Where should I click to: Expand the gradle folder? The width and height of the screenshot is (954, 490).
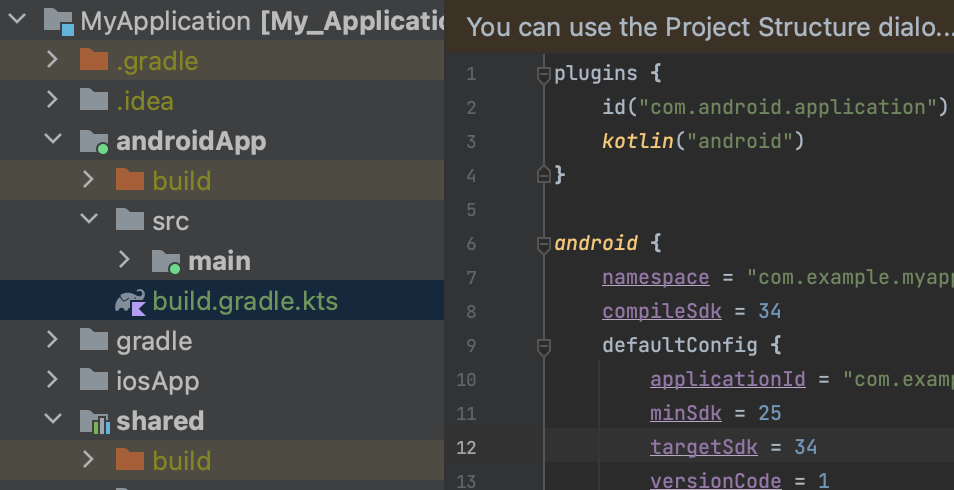pyautogui.click(x=52, y=340)
